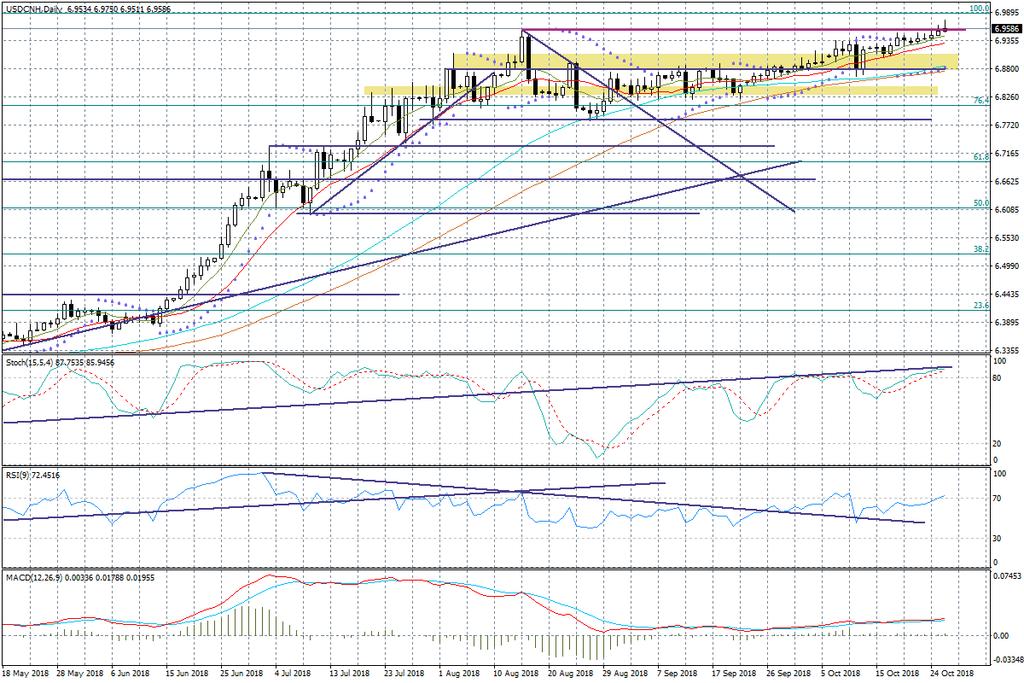The height and width of the screenshot is (683, 1024).
Task: Click the 6.9355 price scale label
Action: click(x=1006, y=40)
